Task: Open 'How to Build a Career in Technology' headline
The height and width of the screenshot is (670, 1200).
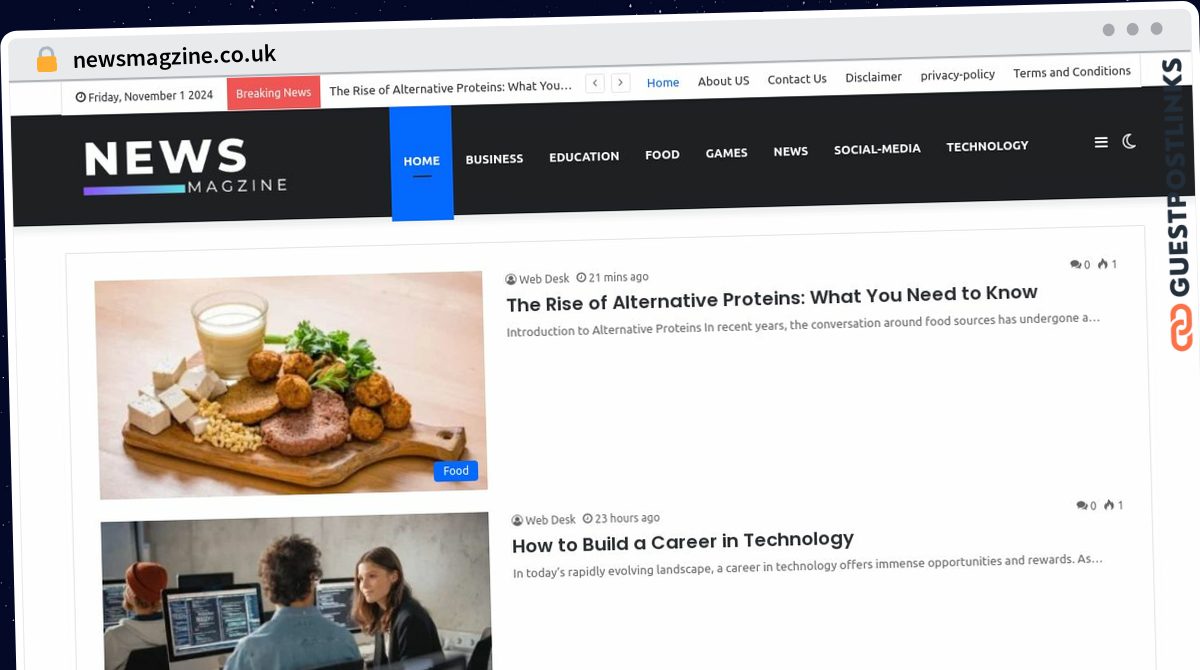Action: coord(683,541)
